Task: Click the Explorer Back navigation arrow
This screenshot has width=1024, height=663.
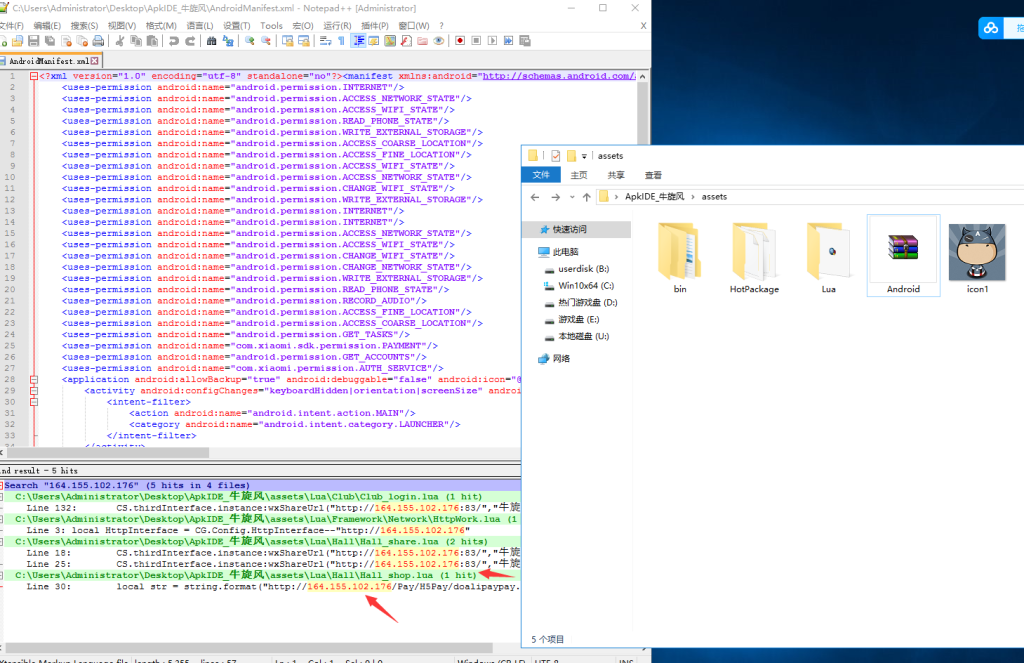Action: pos(535,197)
